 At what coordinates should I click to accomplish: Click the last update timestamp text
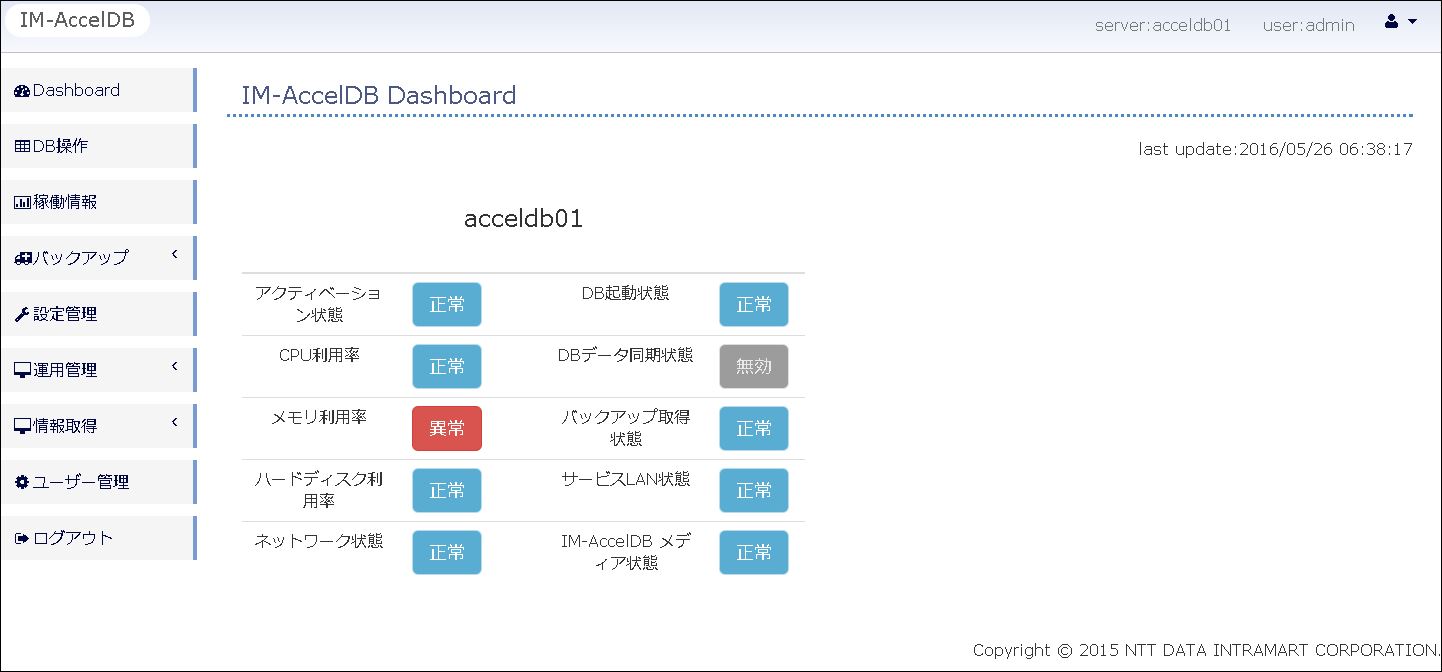click(x=1275, y=149)
